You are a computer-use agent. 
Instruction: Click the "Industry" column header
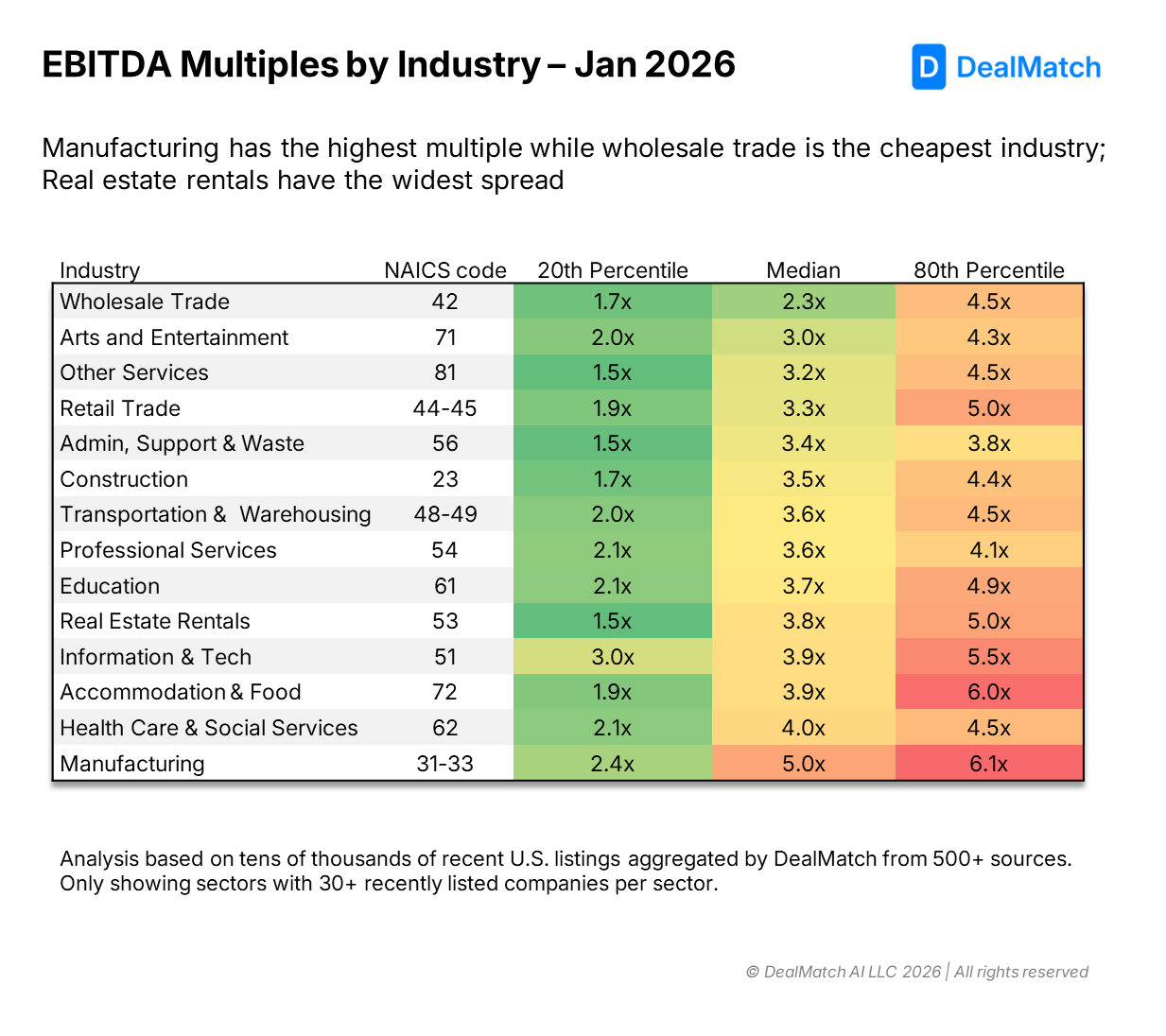[99, 270]
